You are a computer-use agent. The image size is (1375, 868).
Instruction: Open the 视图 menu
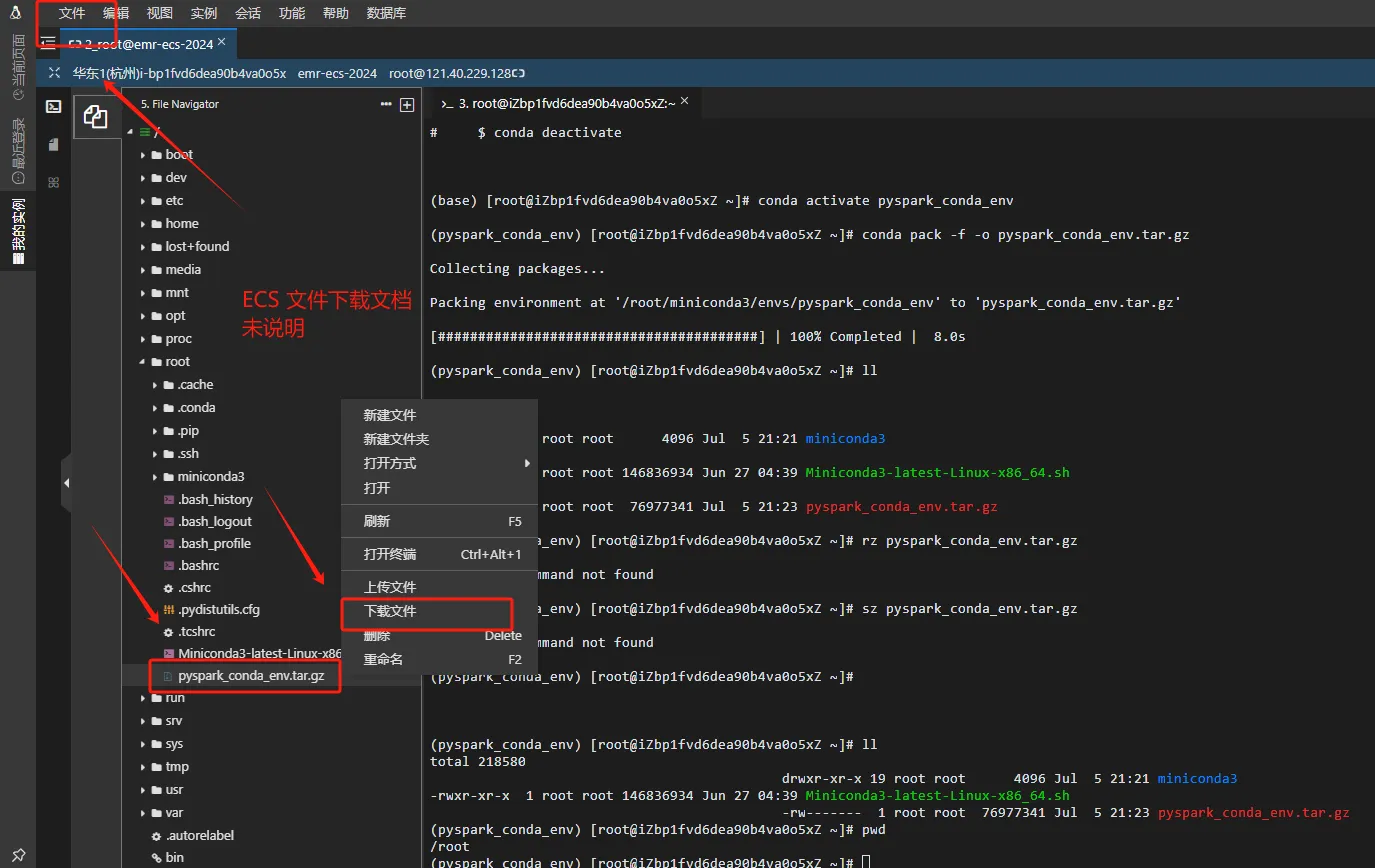pyautogui.click(x=160, y=13)
